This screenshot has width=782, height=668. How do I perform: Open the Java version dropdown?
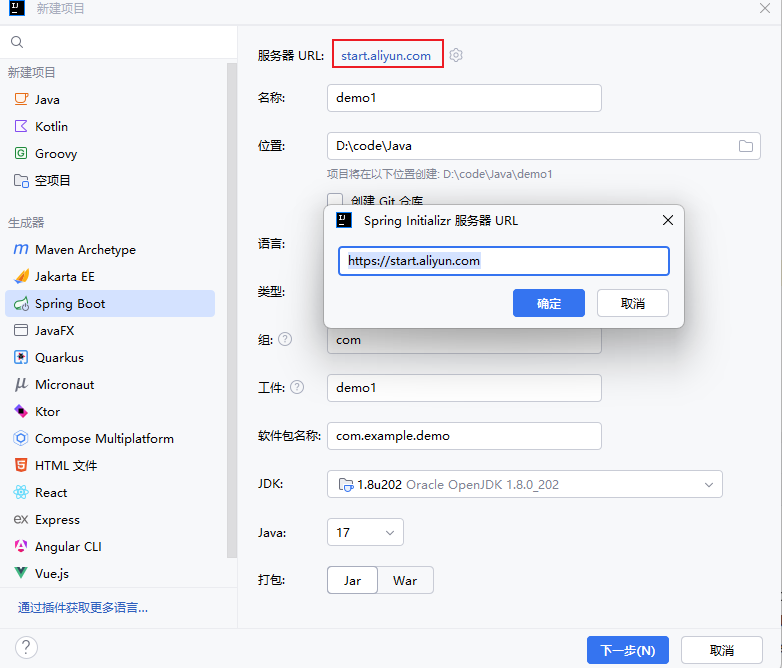tap(365, 532)
